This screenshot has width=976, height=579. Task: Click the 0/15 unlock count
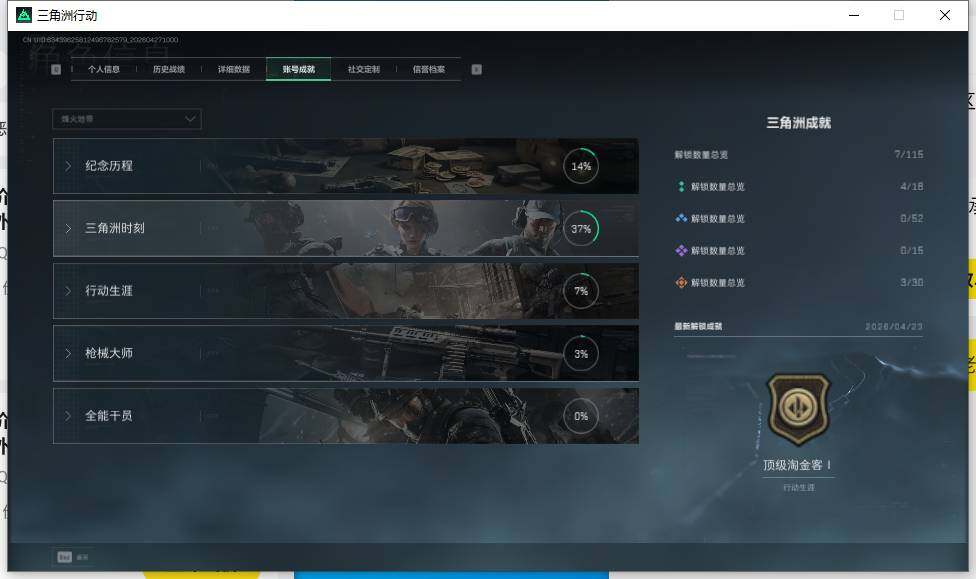pos(912,250)
